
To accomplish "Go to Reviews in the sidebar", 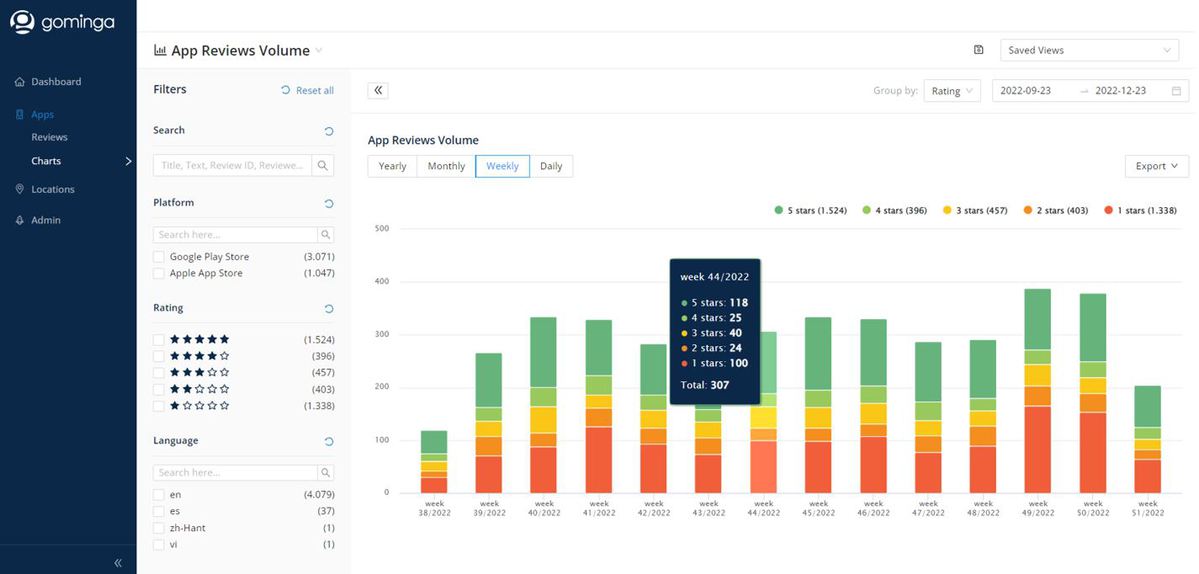I will (x=50, y=137).
